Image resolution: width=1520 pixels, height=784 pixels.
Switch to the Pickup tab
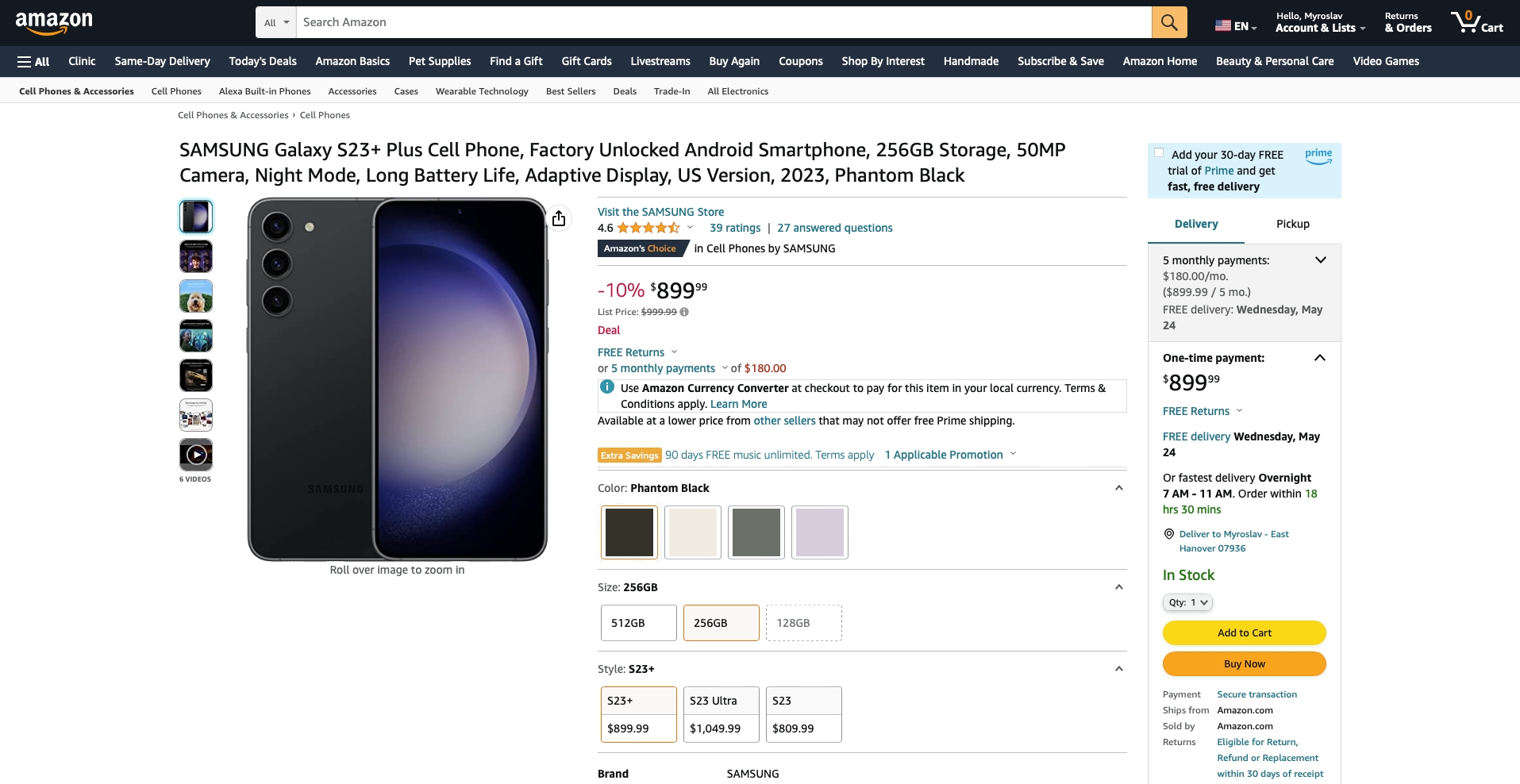1292,224
